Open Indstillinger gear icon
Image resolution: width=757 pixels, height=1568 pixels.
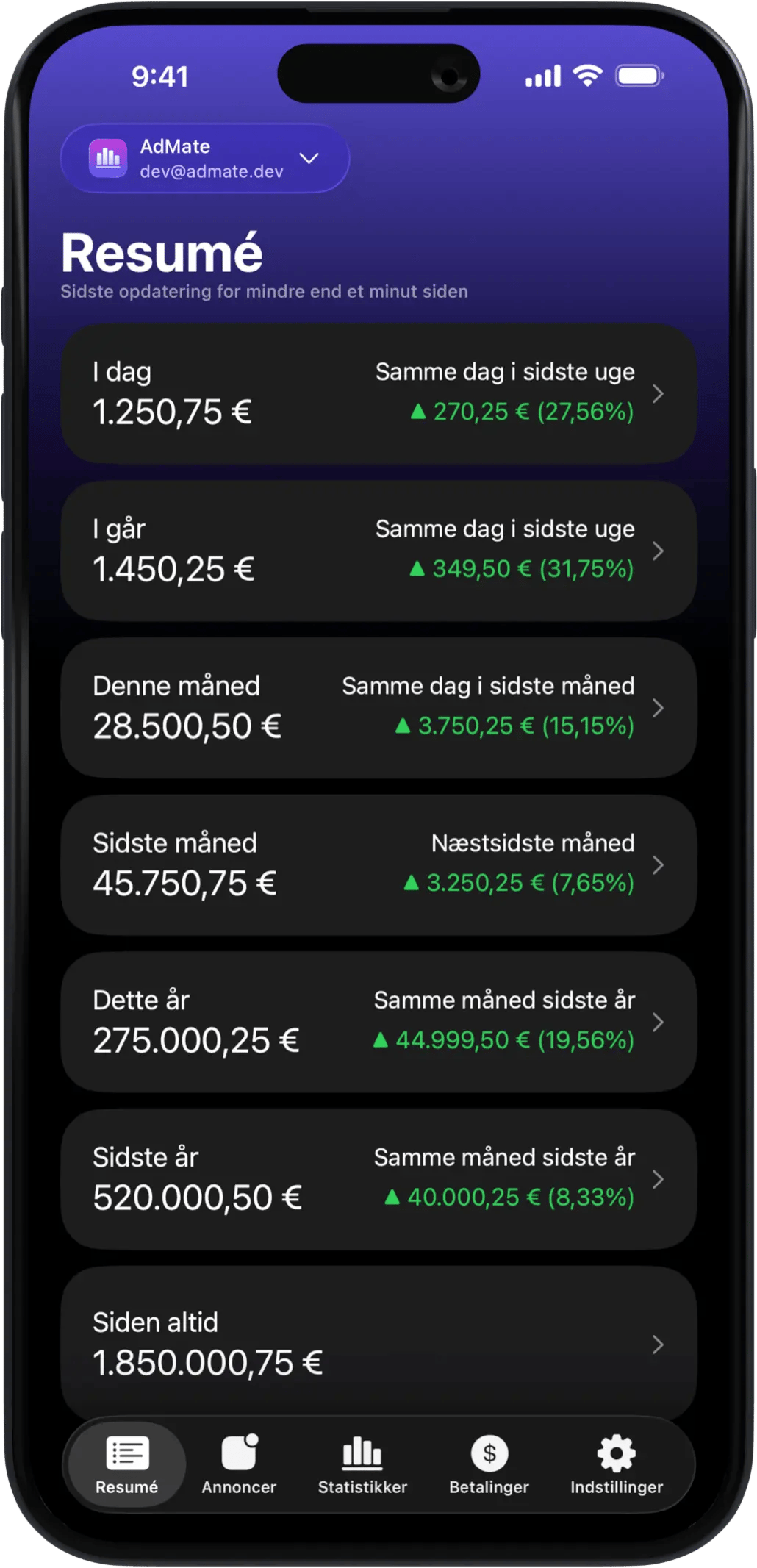[617, 1453]
